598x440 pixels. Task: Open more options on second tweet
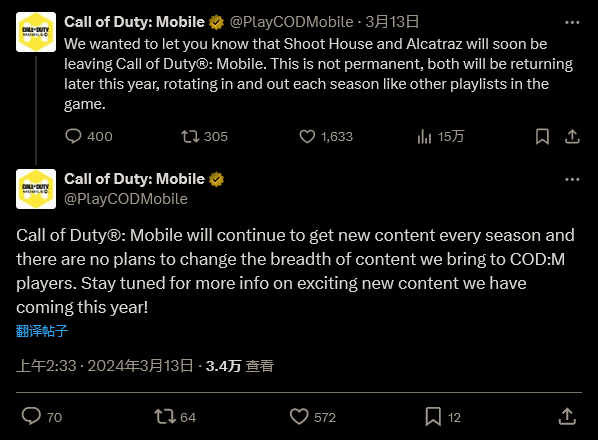tap(572, 180)
